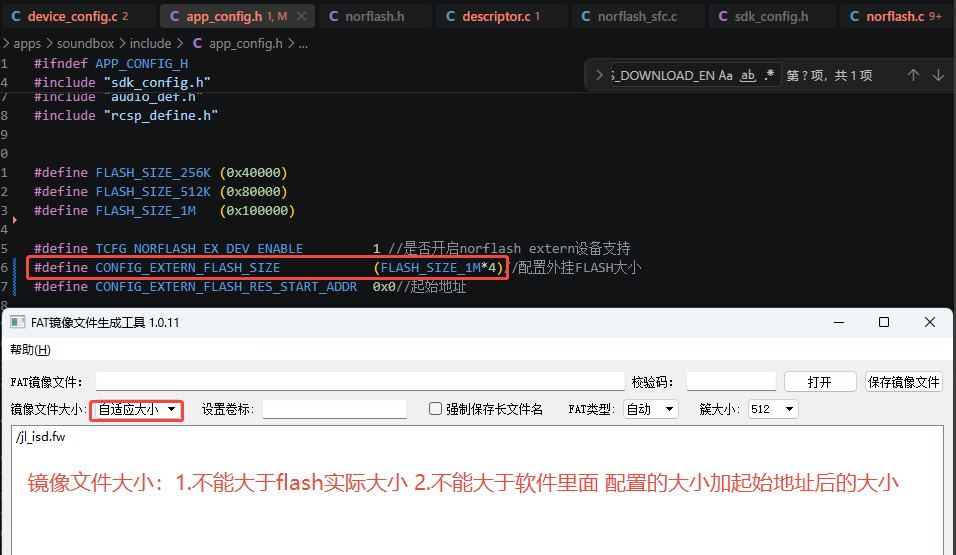956x555 pixels.
Task: Toggle regular expression search option
Action: [x=769, y=75]
